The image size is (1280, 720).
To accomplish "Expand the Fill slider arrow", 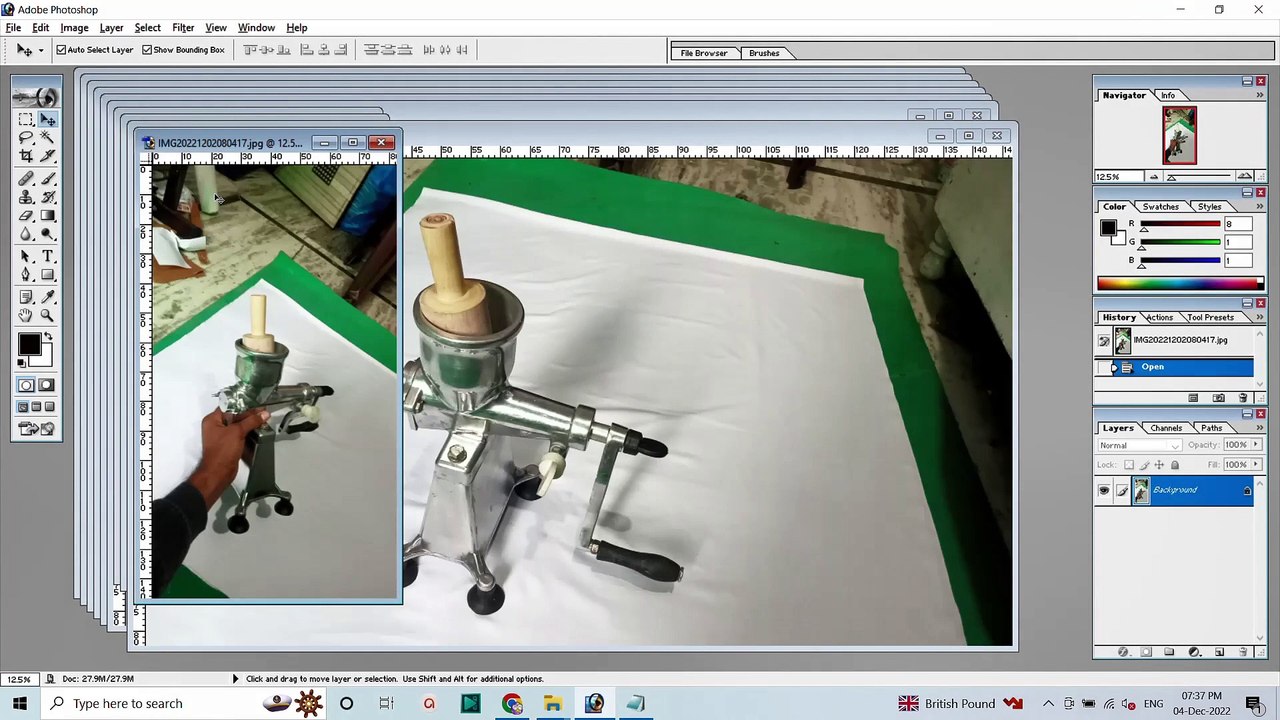I will pos(1255,465).
